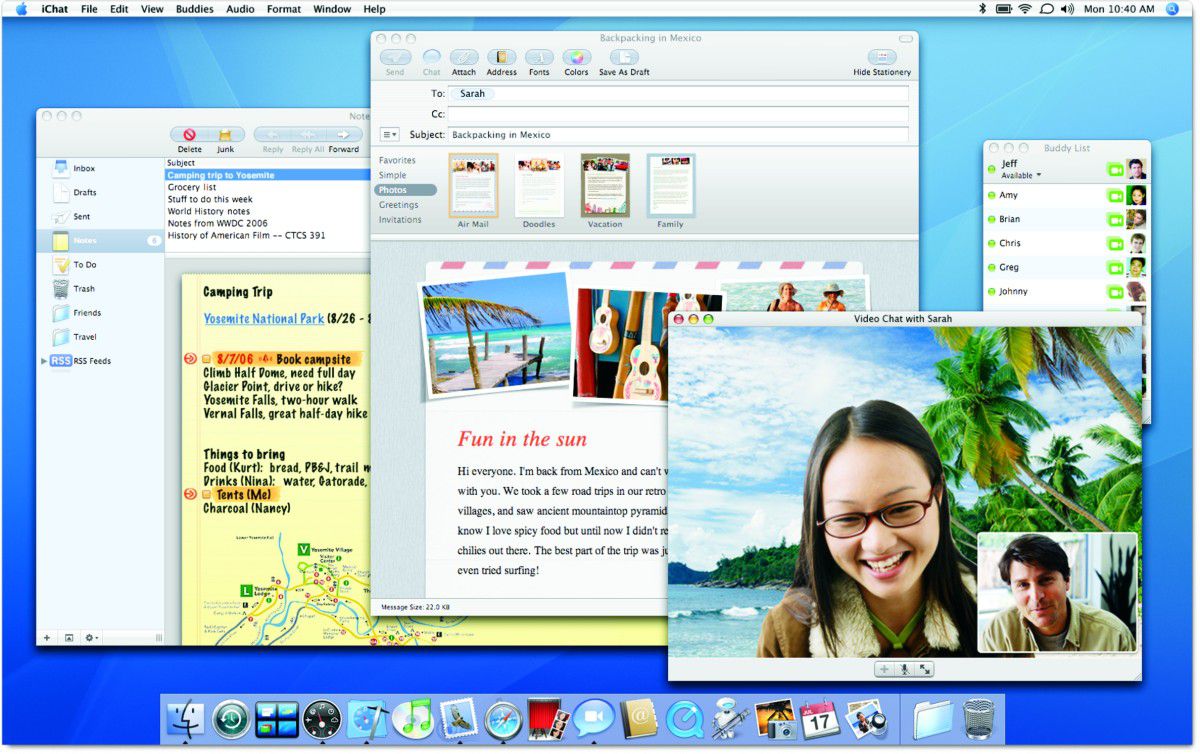The image size is (1200, 754).
Task: Select the Simple stationery category
Action: [x=393, y=175]
